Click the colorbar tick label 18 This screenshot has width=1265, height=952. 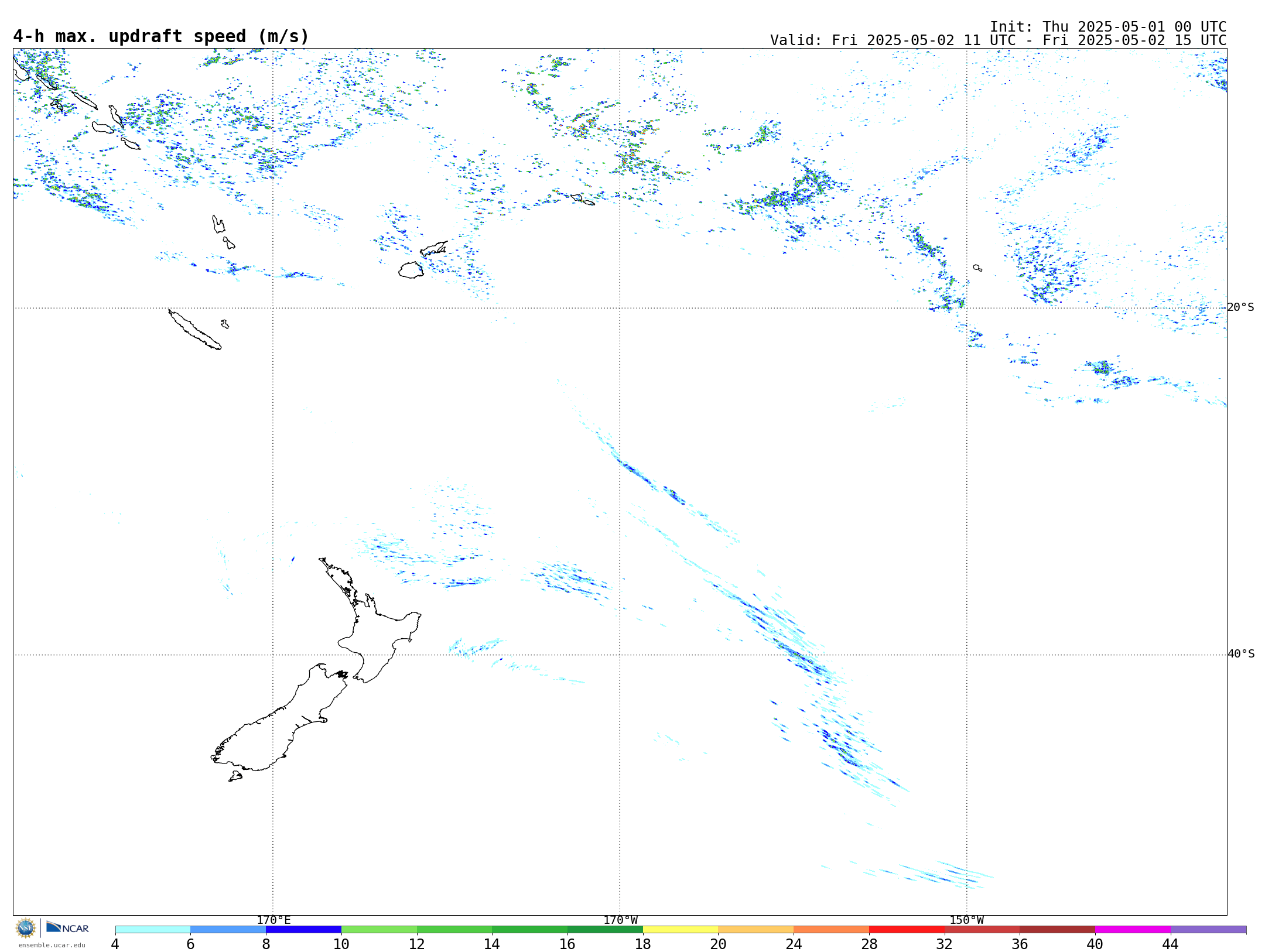pos(643,944)
